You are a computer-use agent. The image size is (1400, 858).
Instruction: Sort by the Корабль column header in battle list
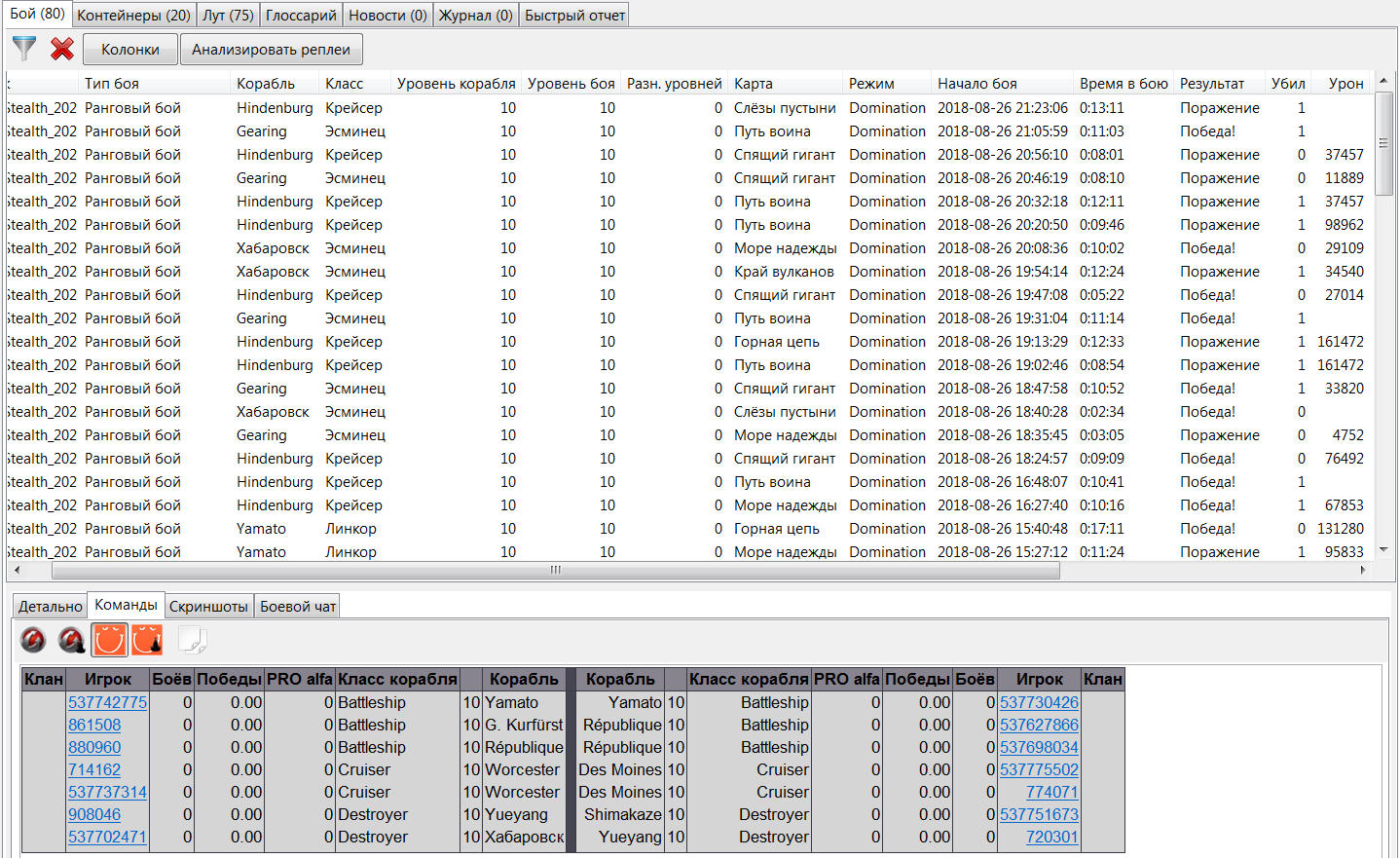tap(276, 84)
